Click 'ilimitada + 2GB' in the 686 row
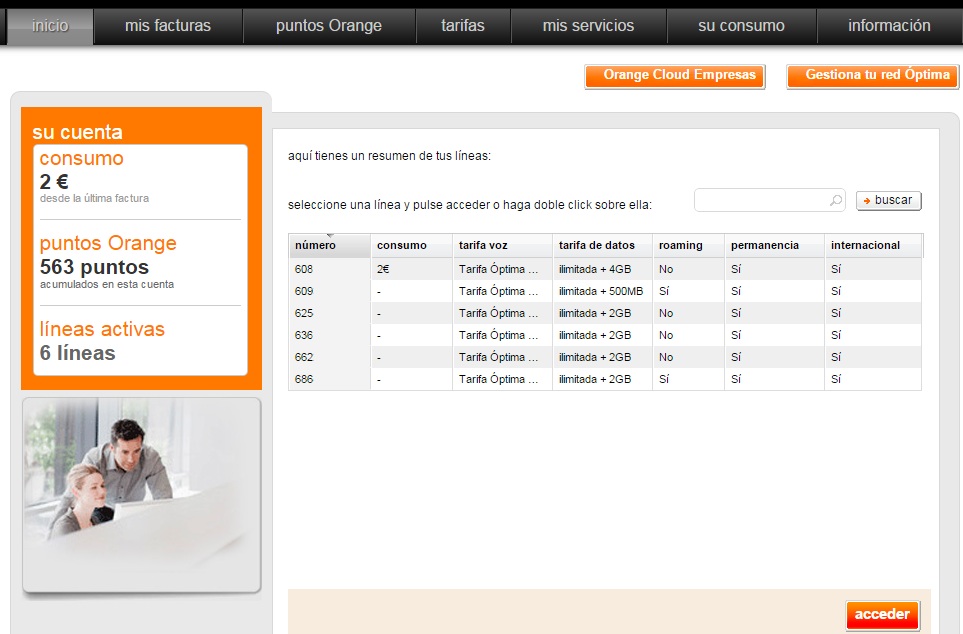The image size is (963, 634). click(595, 380)
